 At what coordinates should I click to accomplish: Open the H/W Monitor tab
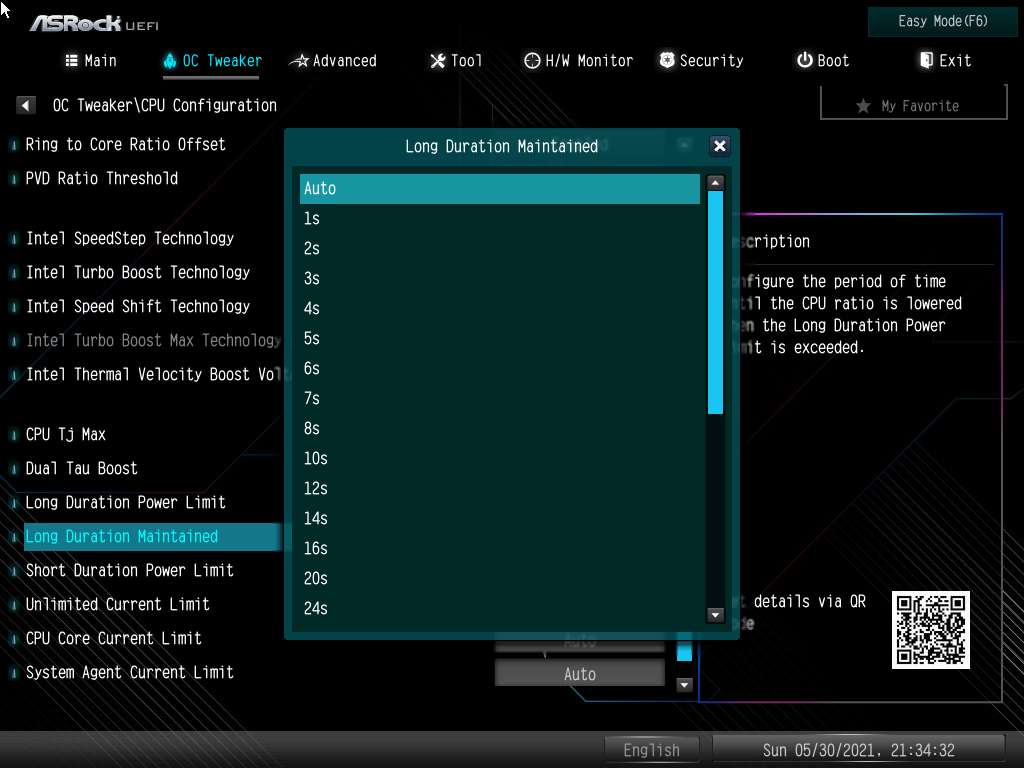tap(579, 61)
